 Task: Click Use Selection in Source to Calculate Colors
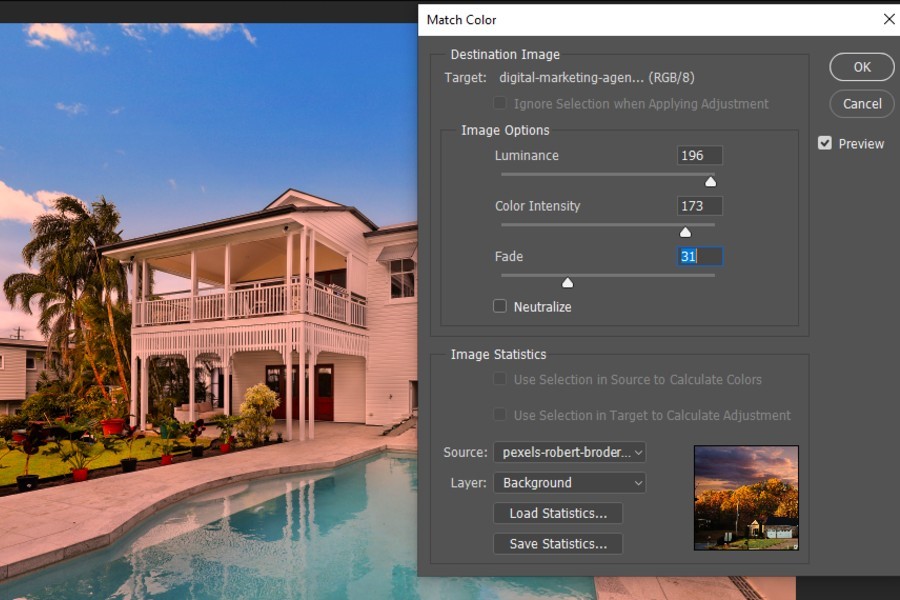(x=501, y=379)
